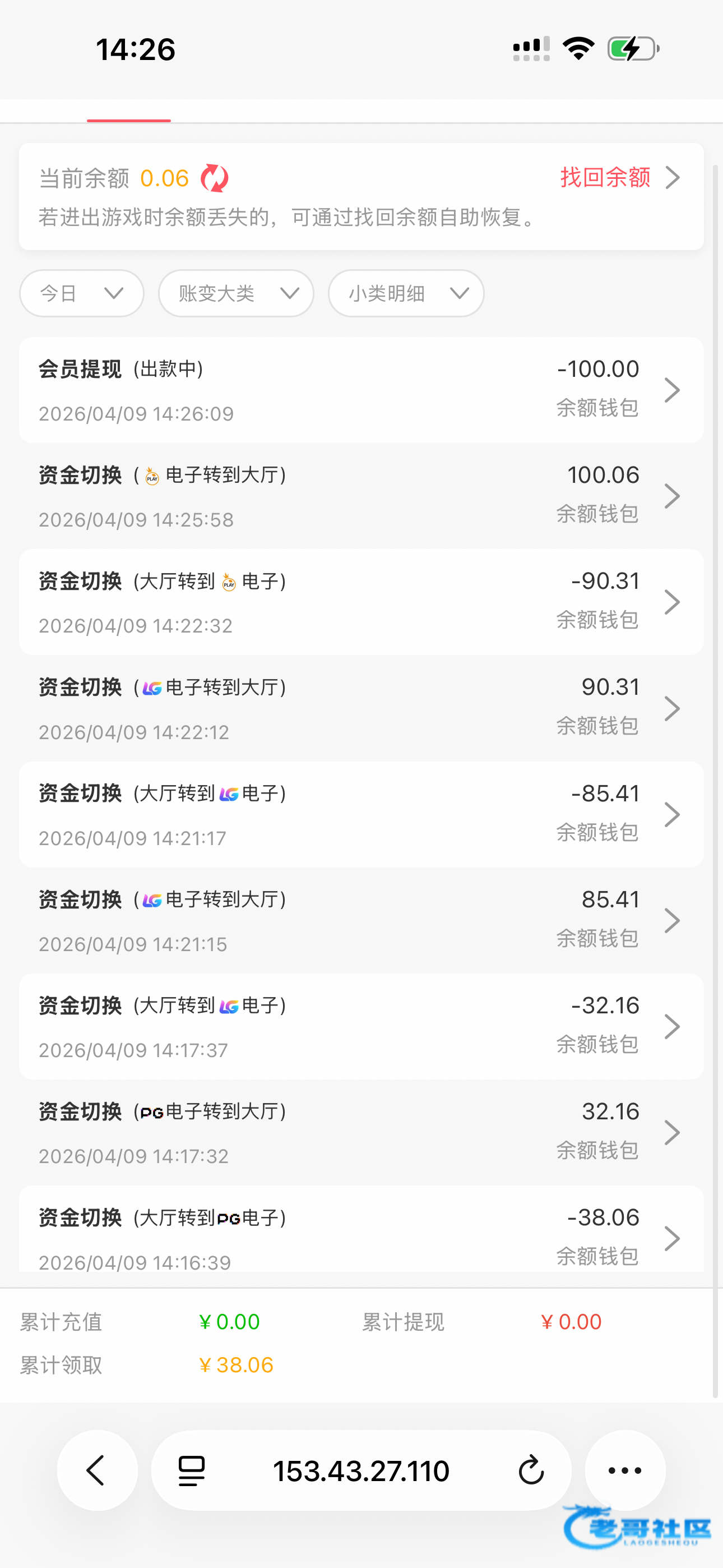Tap the page tabs icon in address bar
The width and height of the screenshot is (723, 1568).
(191, 1470)
